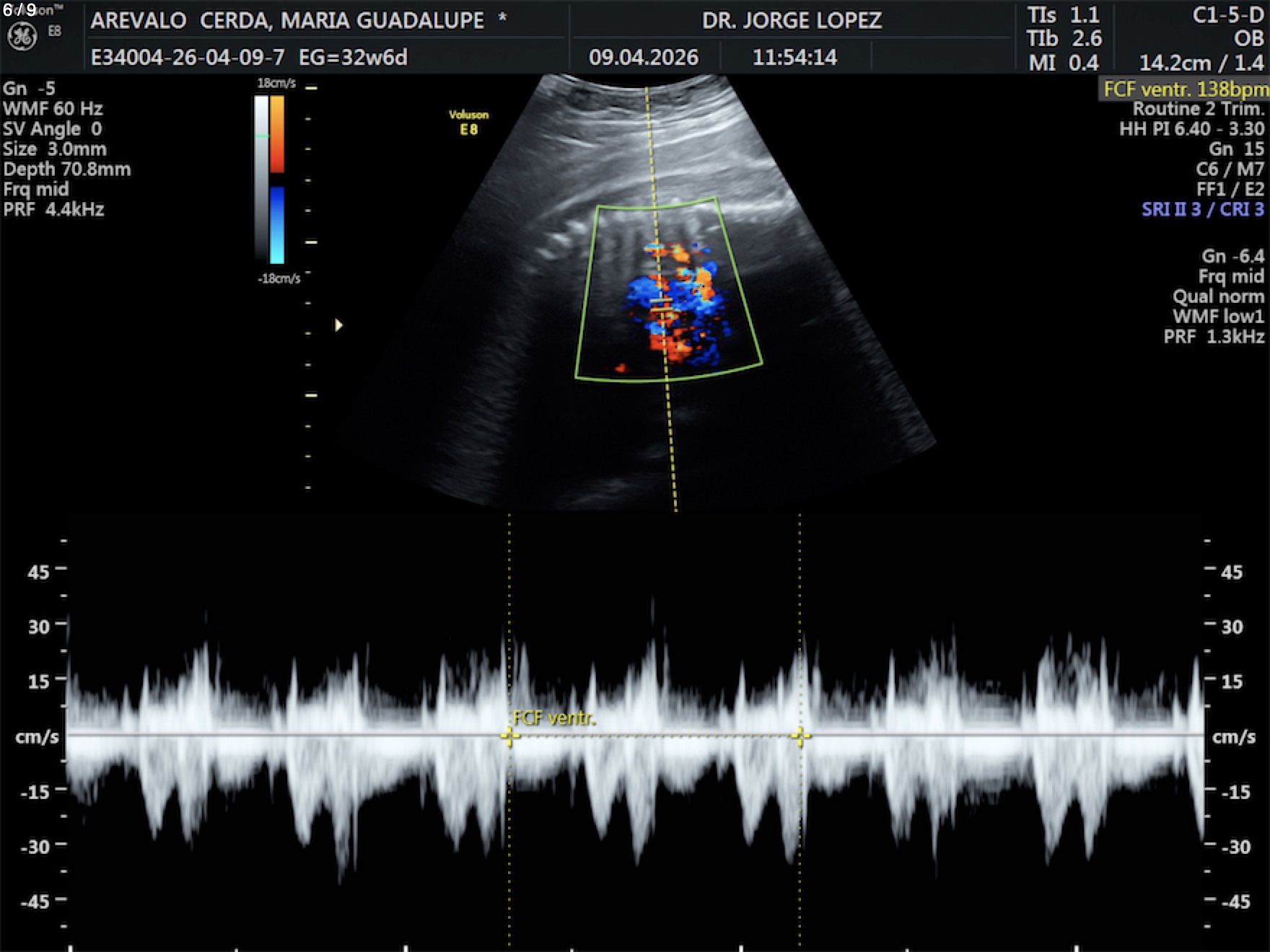Image resolution: width=1270 pixels, height=952 pixels.
Task: Click the SRI II 3 / CRI 3 setting
Action: coord(1202,210)
